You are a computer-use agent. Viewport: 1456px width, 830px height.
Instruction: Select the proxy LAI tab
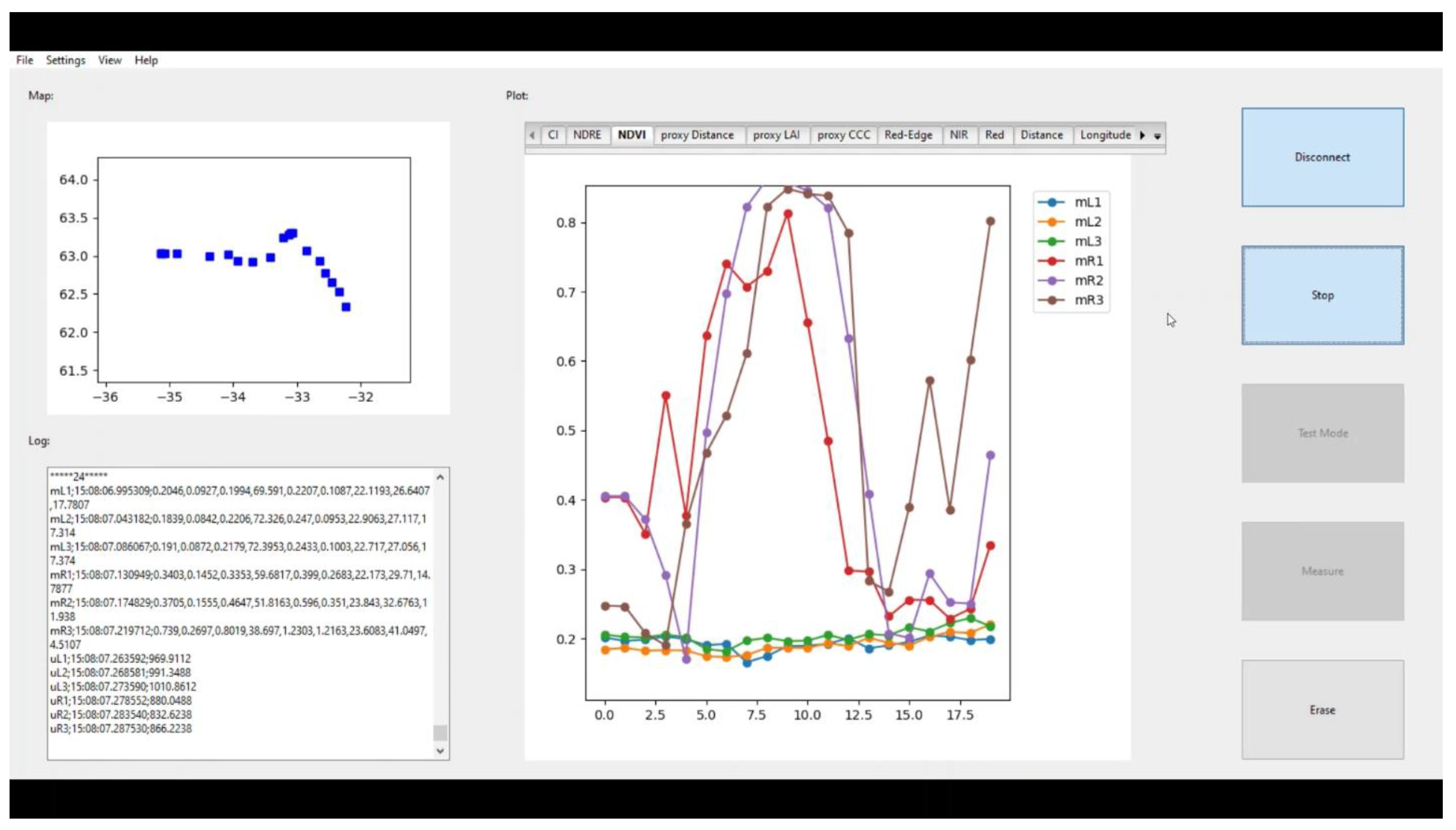(x=776, y=135)
